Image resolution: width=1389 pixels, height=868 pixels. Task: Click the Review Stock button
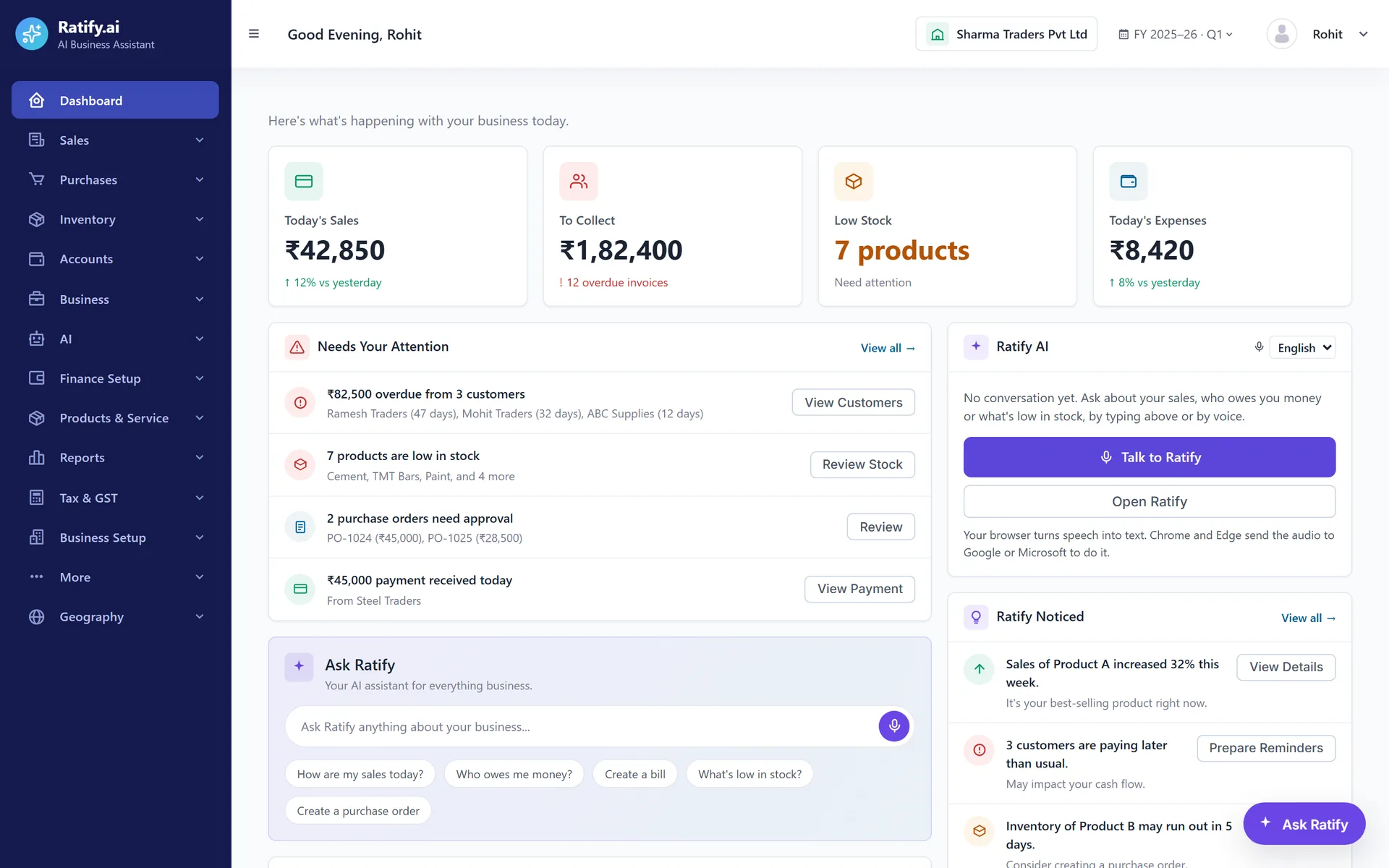(x=862, y=464)
